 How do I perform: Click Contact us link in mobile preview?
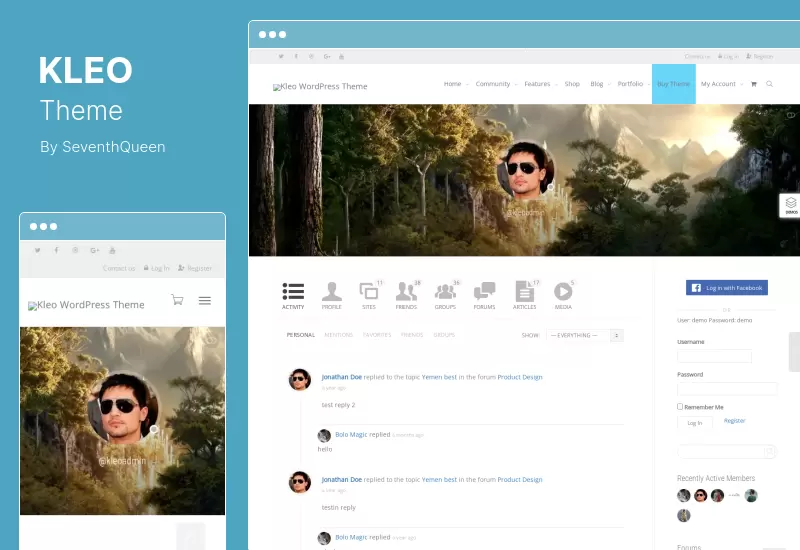pyautogui.click(x=119, y=268)
